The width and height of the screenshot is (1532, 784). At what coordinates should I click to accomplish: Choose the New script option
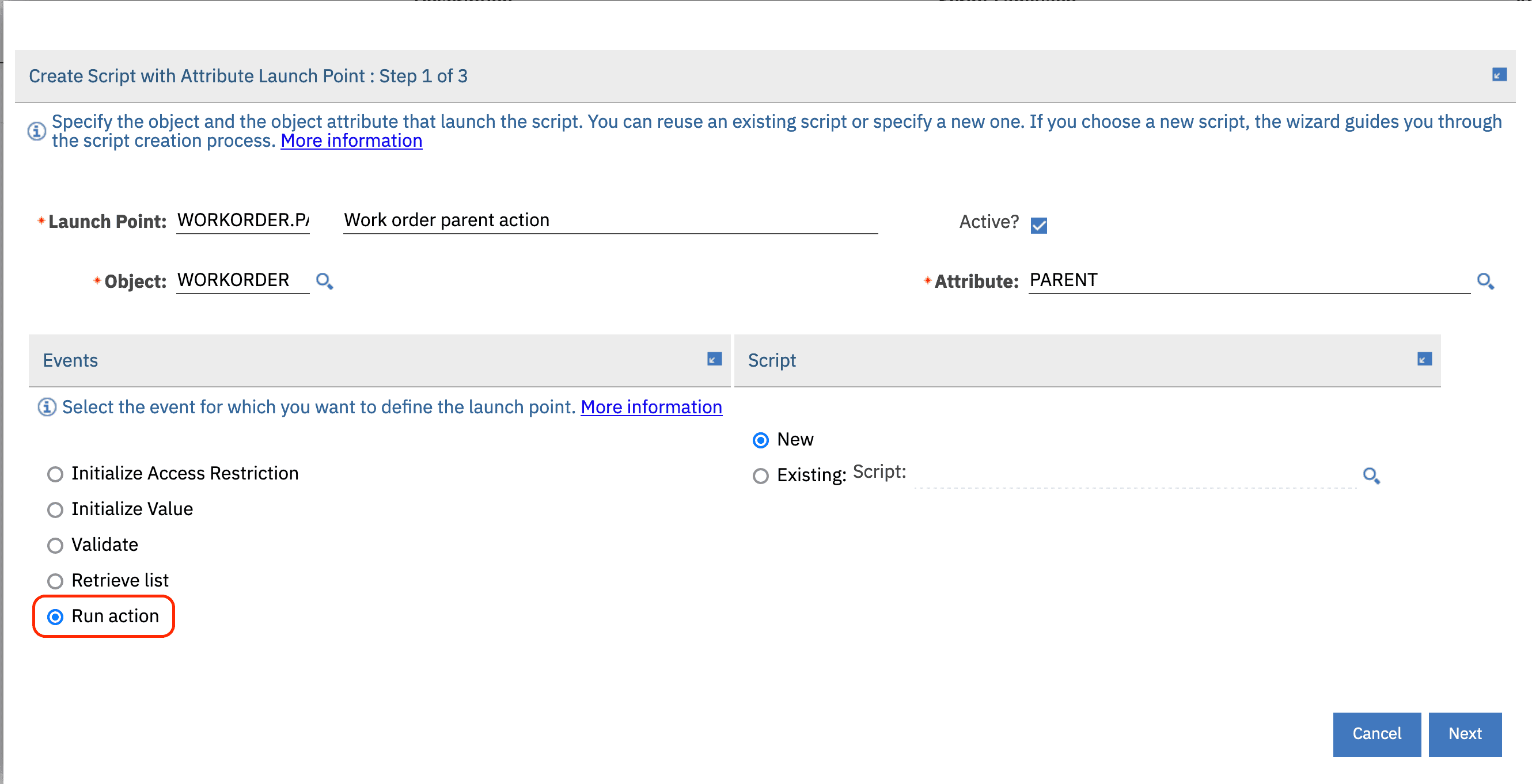click(760, 440)
